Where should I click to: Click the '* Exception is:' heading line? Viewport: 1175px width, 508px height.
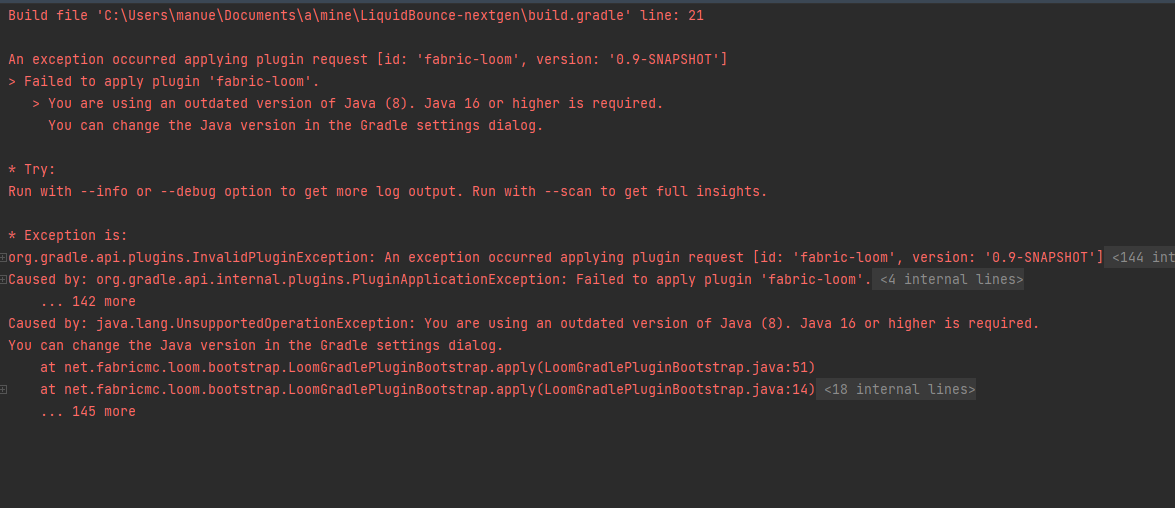pyautogui.click(x=68, y=236)
